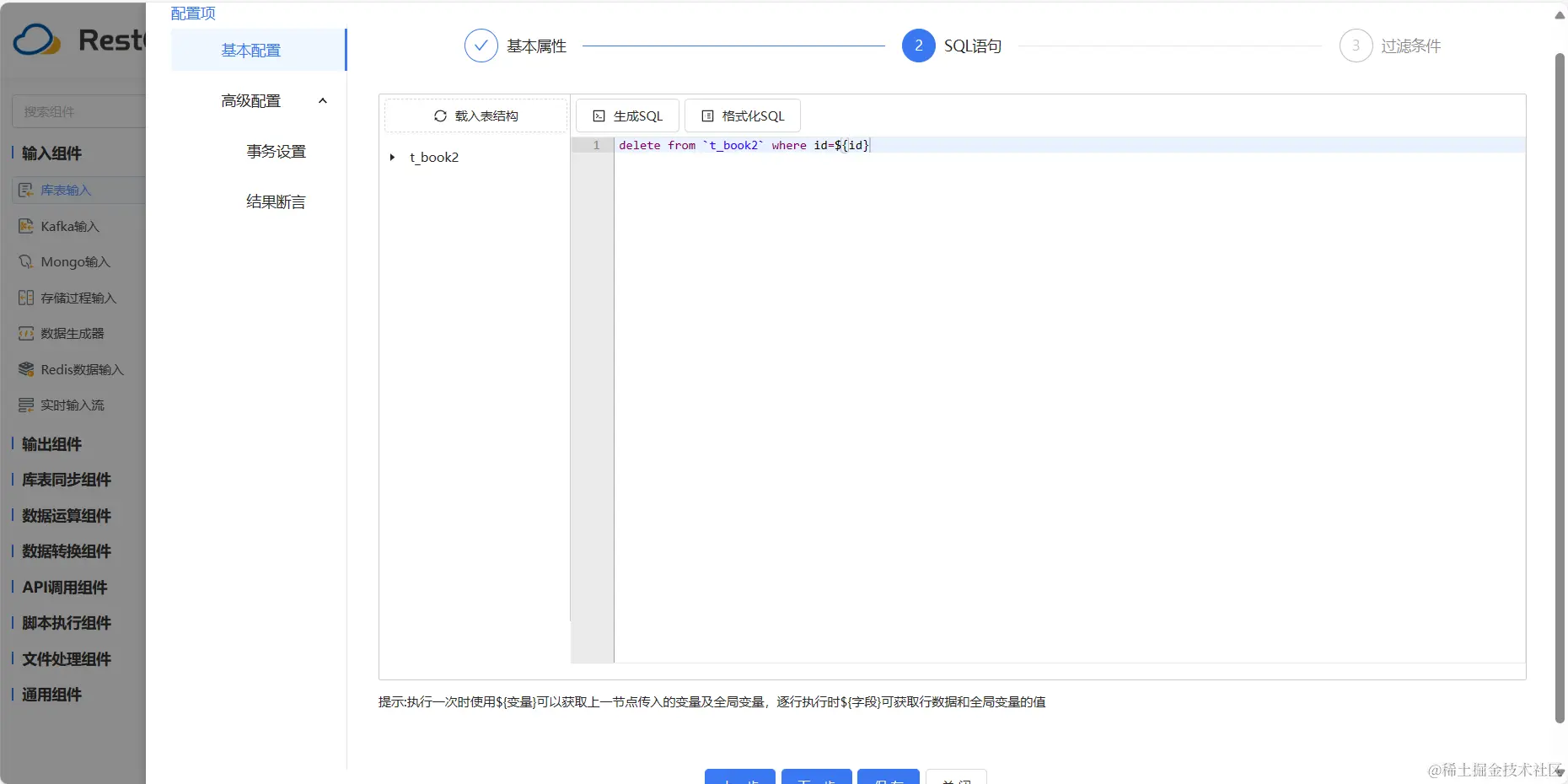Click the 库表输入 label in sidebar
Screen dimensions: 1568x784
point(66,191)
